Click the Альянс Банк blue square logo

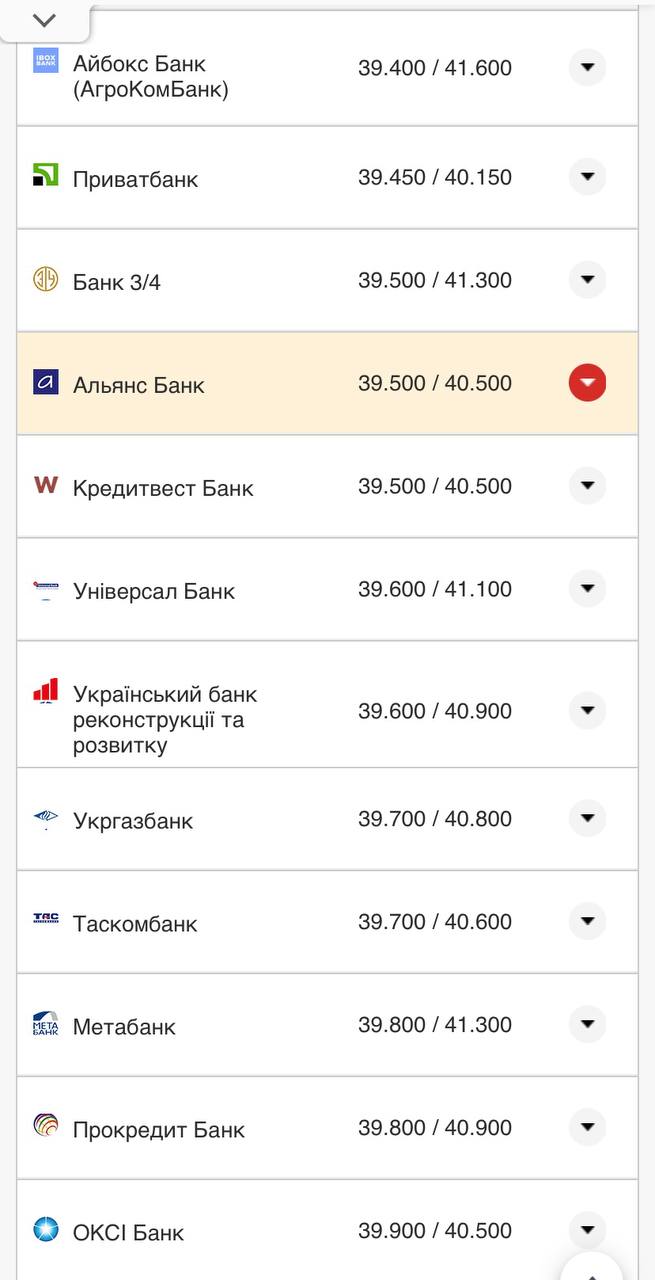(45, 381)
